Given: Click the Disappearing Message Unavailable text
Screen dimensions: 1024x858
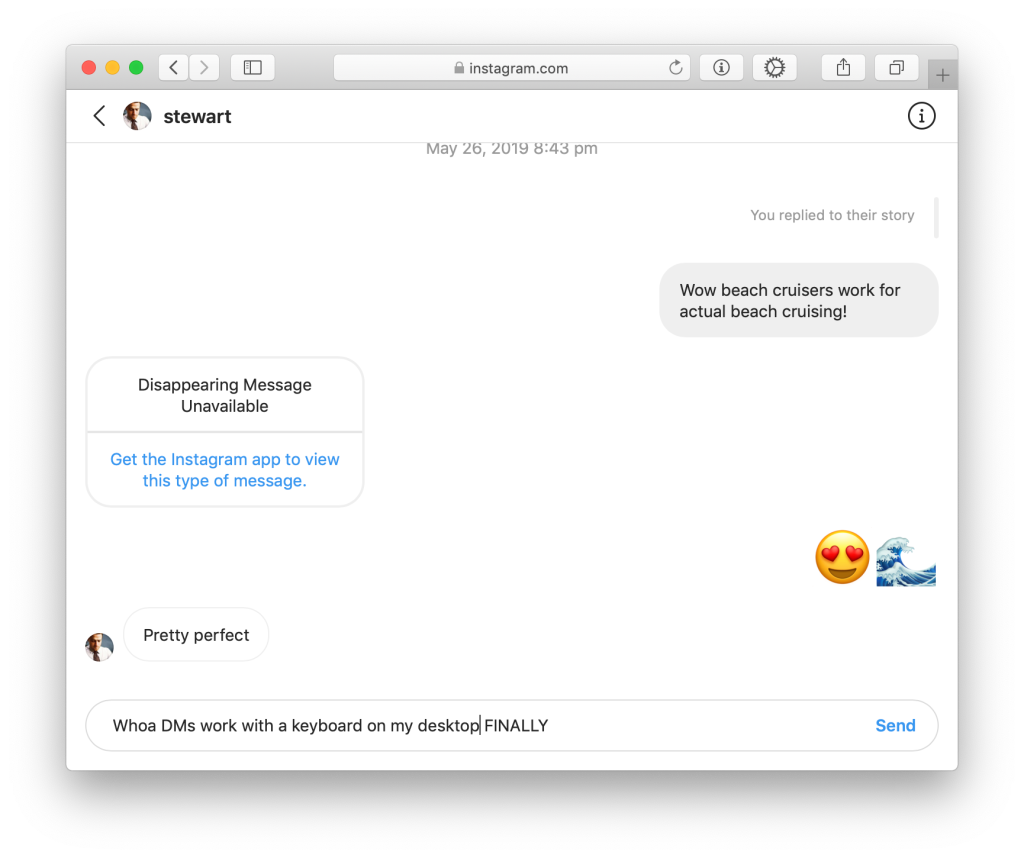Looking at the screenshot, I should (225, 395).
